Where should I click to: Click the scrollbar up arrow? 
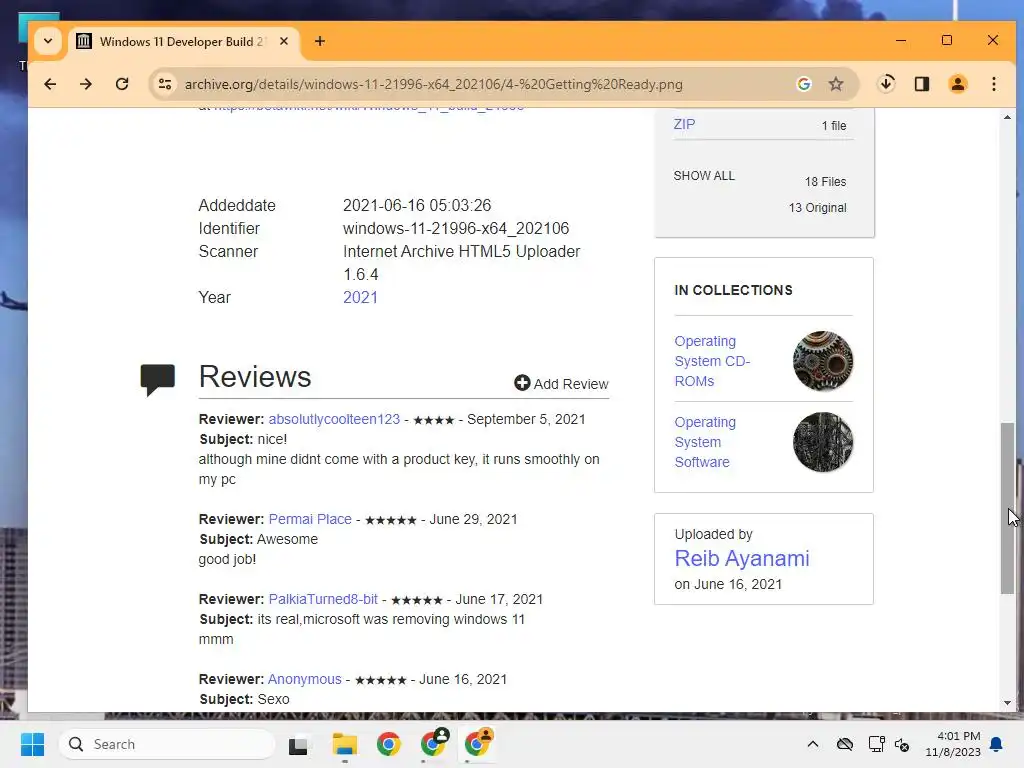tap(1007, 118)
